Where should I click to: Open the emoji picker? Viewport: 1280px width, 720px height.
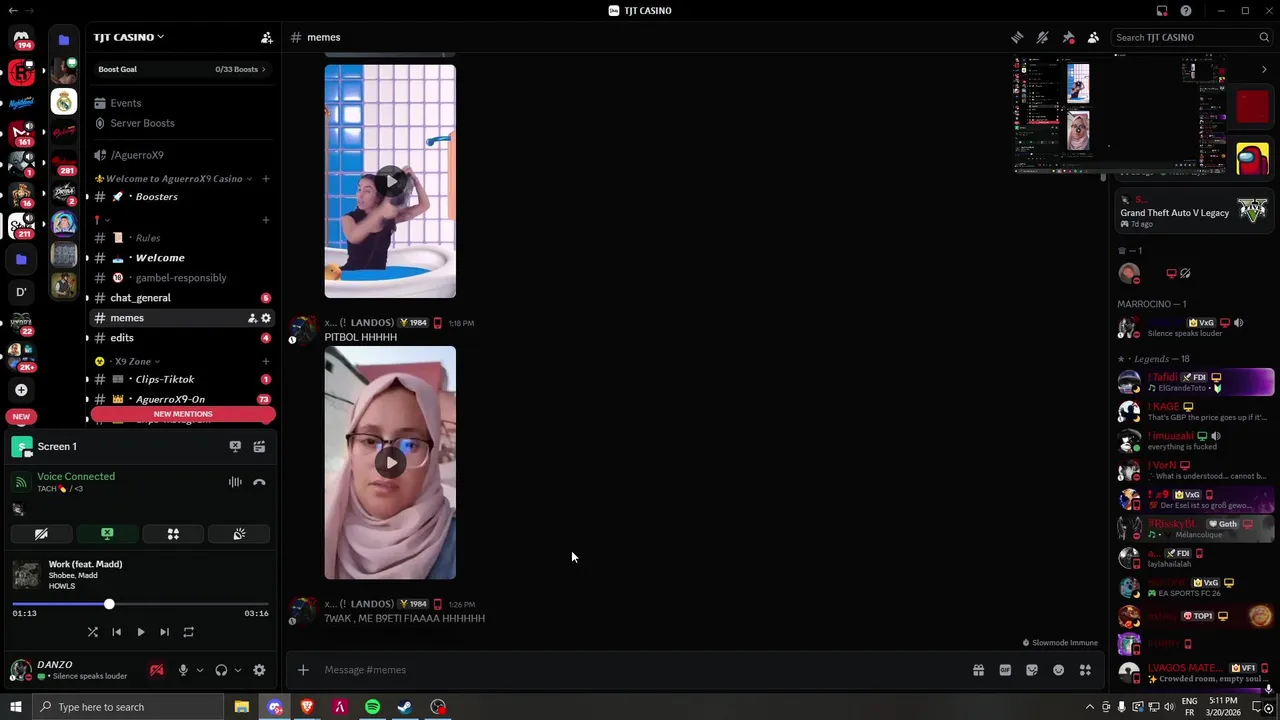pos(1058,670)
